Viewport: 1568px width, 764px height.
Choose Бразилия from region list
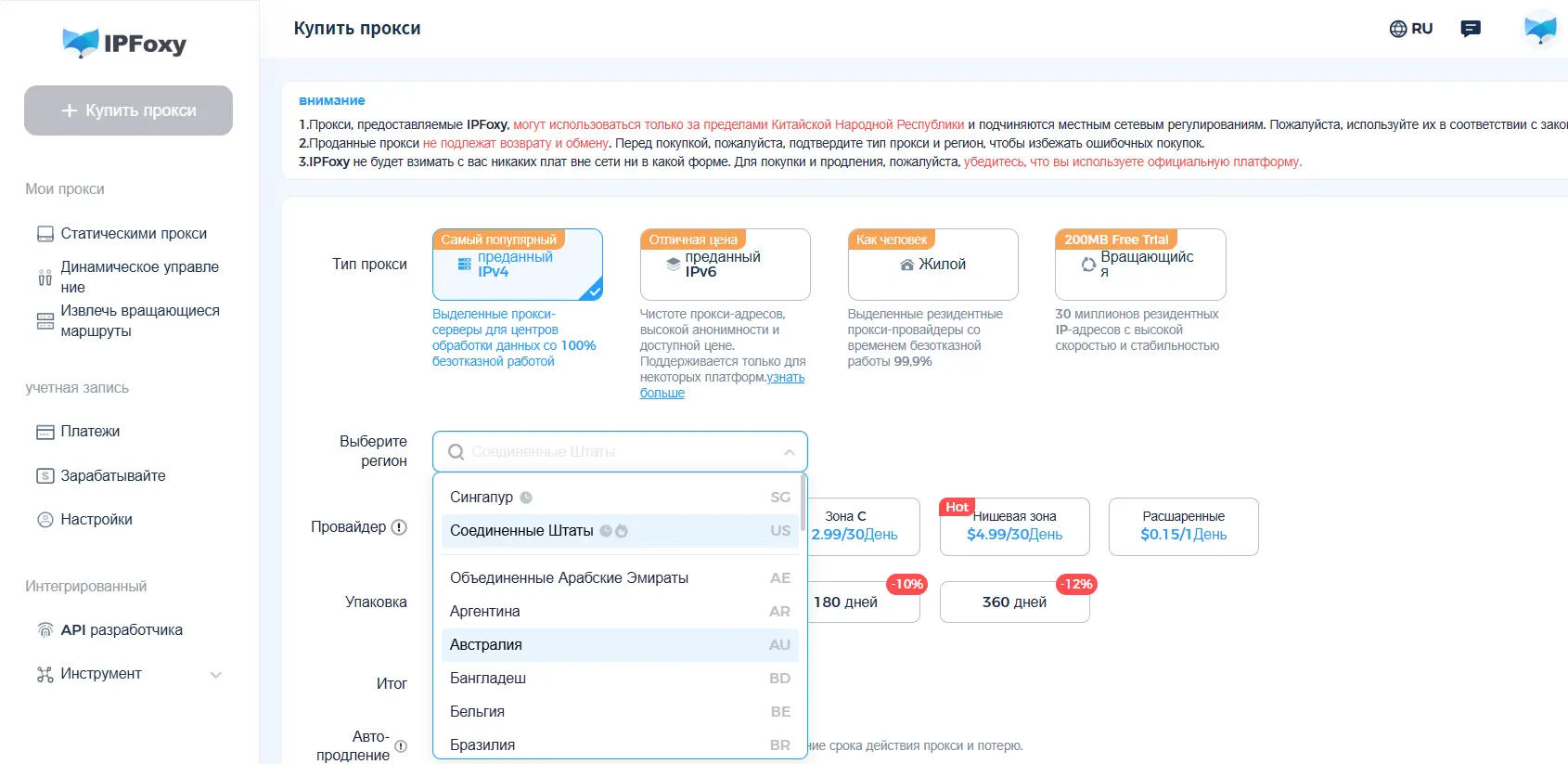[620, 745]
